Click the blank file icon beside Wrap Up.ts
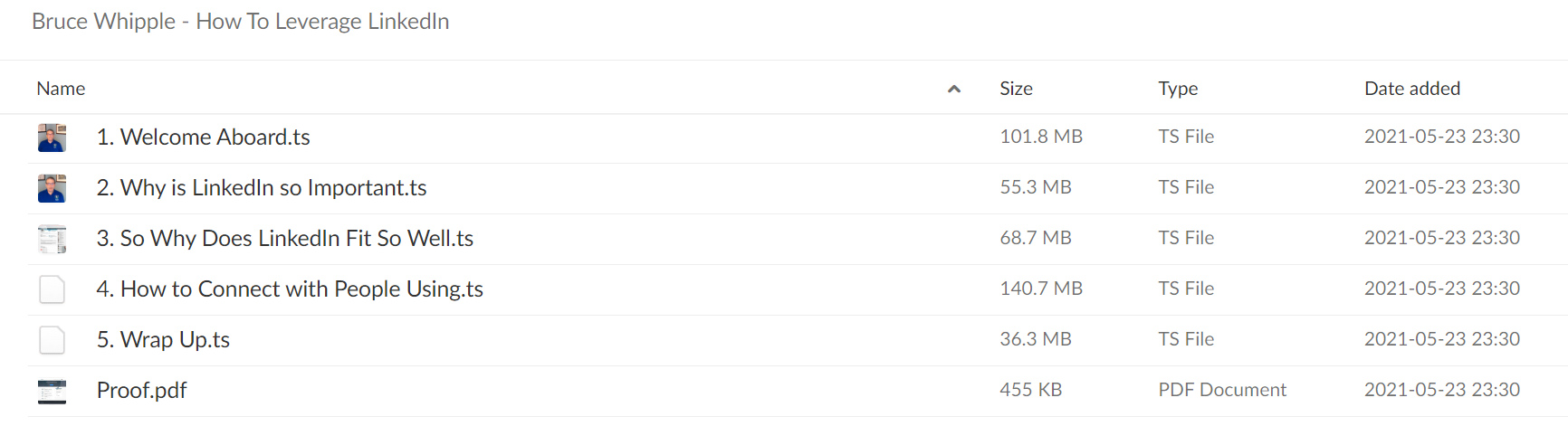Image resolution: width=1568 pixels, height=445 pixels. [52, 340]
